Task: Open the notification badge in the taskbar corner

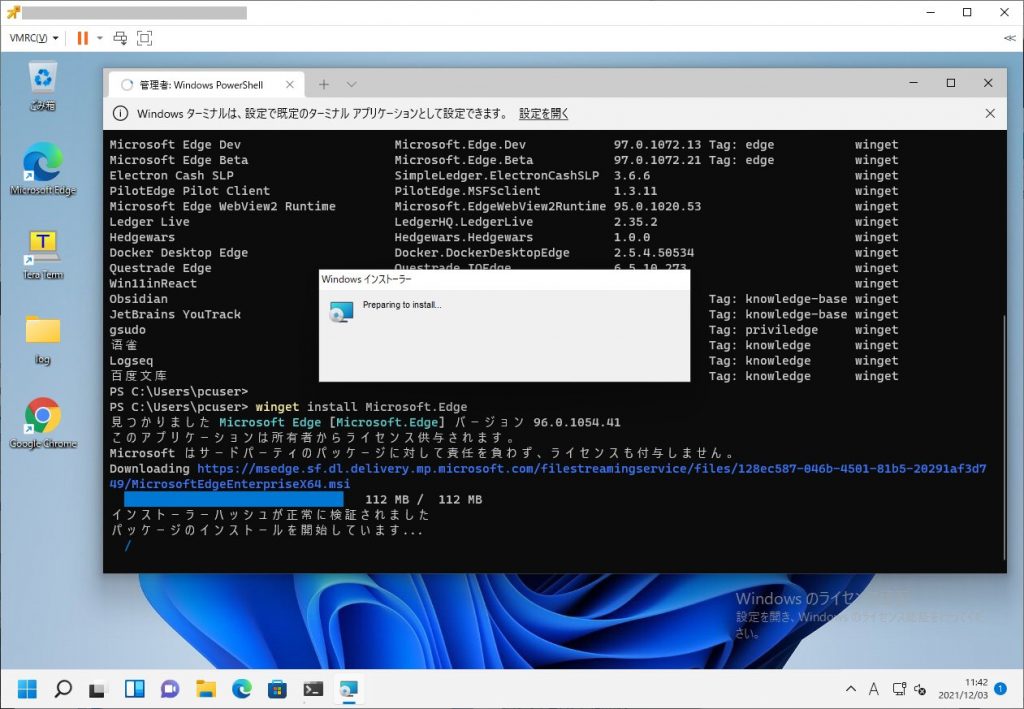Action: (x=1000, y=688)
